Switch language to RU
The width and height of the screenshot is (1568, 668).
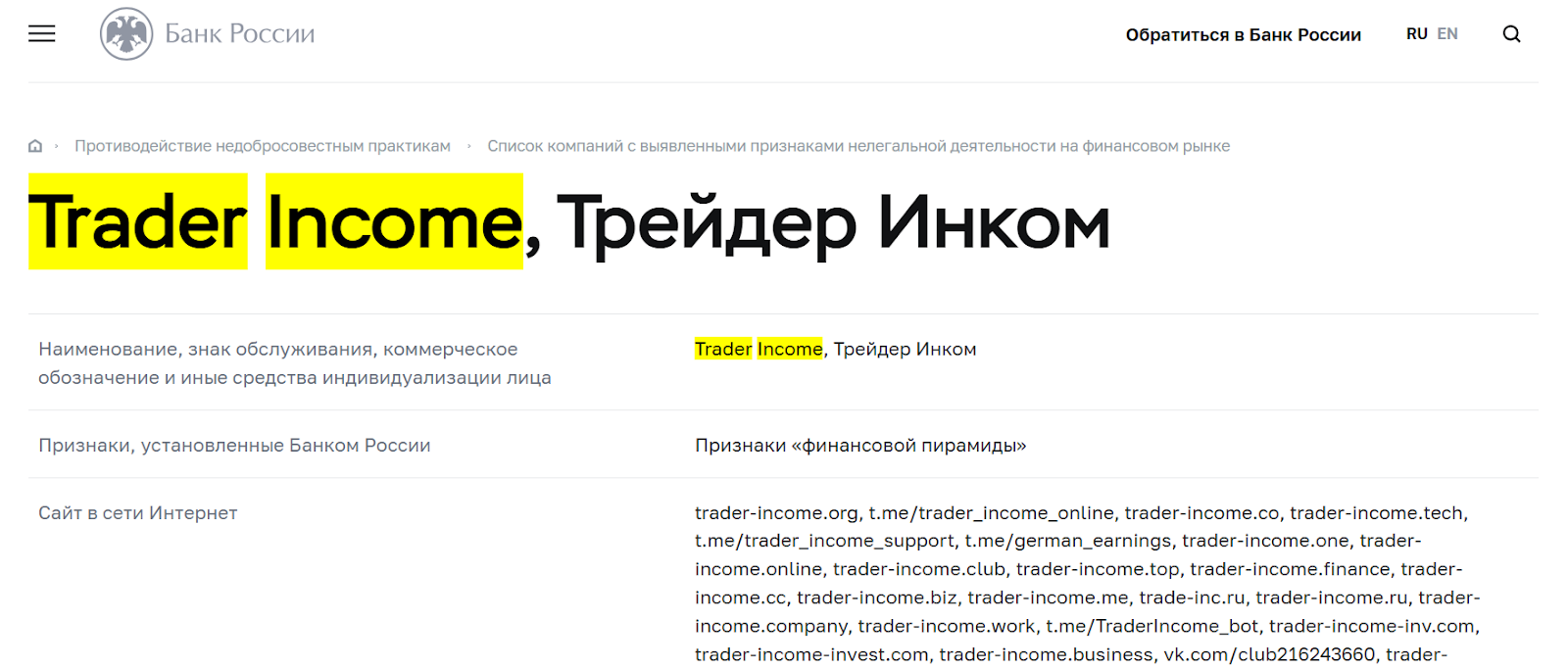[1416, 34]
